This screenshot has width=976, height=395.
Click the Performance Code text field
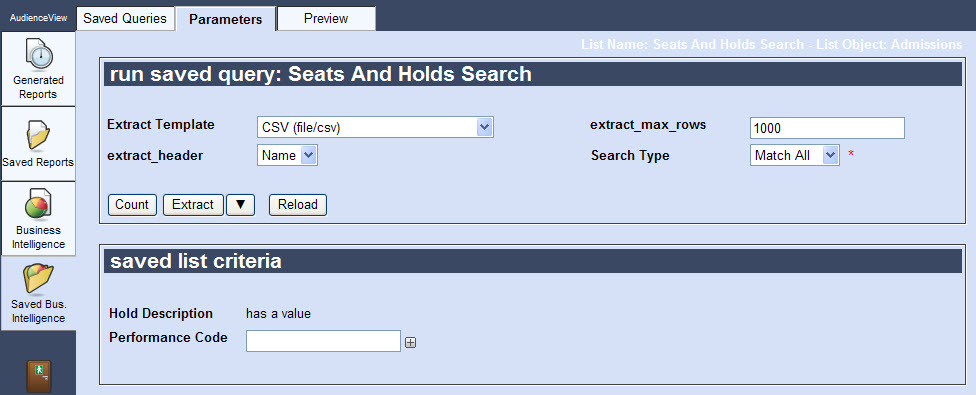click(x=323, y=341)
